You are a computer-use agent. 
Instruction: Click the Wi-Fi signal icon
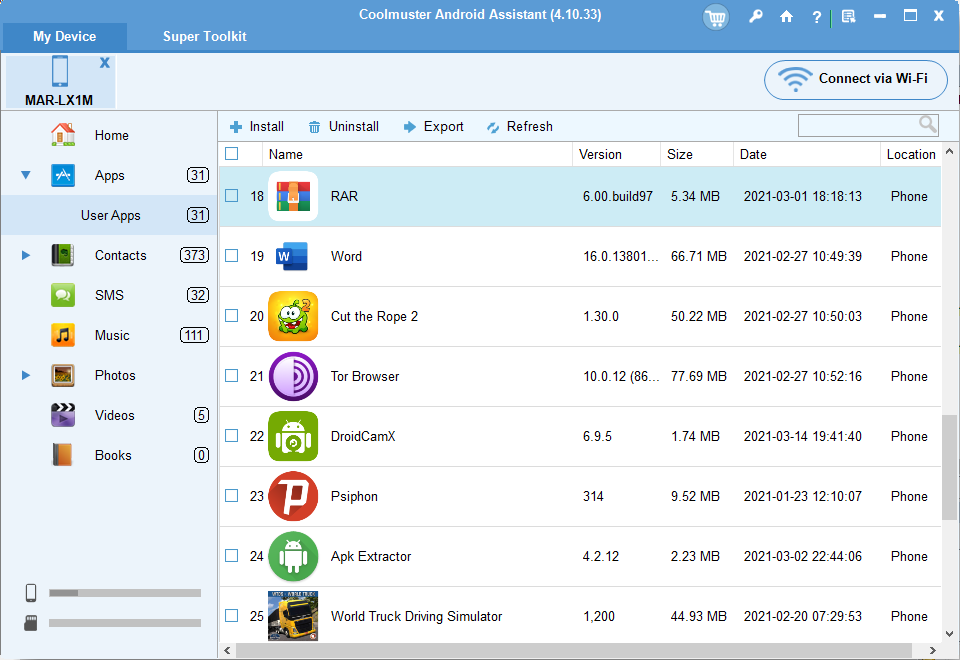[795, 79]
